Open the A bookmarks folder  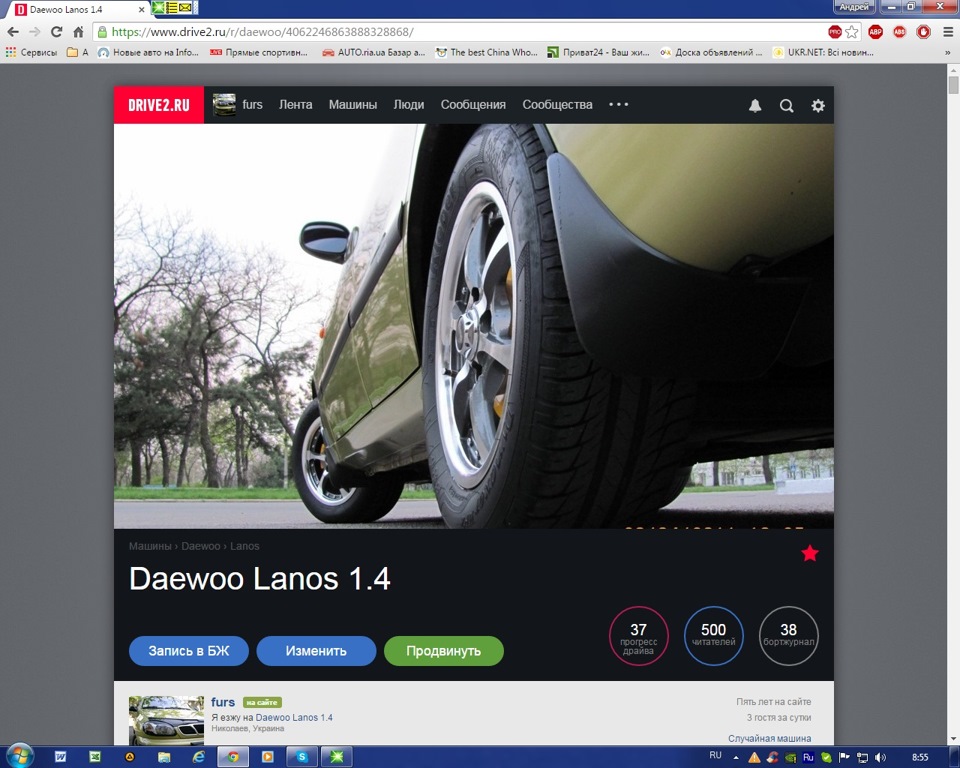[77, 53]
